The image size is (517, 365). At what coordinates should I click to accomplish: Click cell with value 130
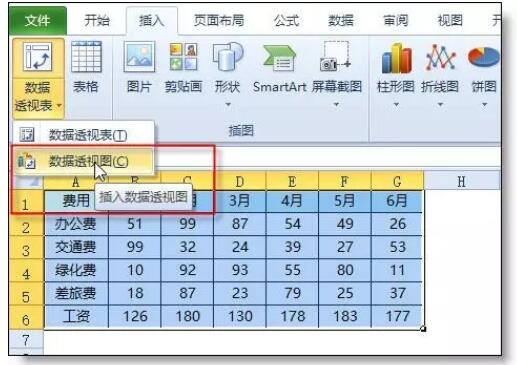point(240,316)
